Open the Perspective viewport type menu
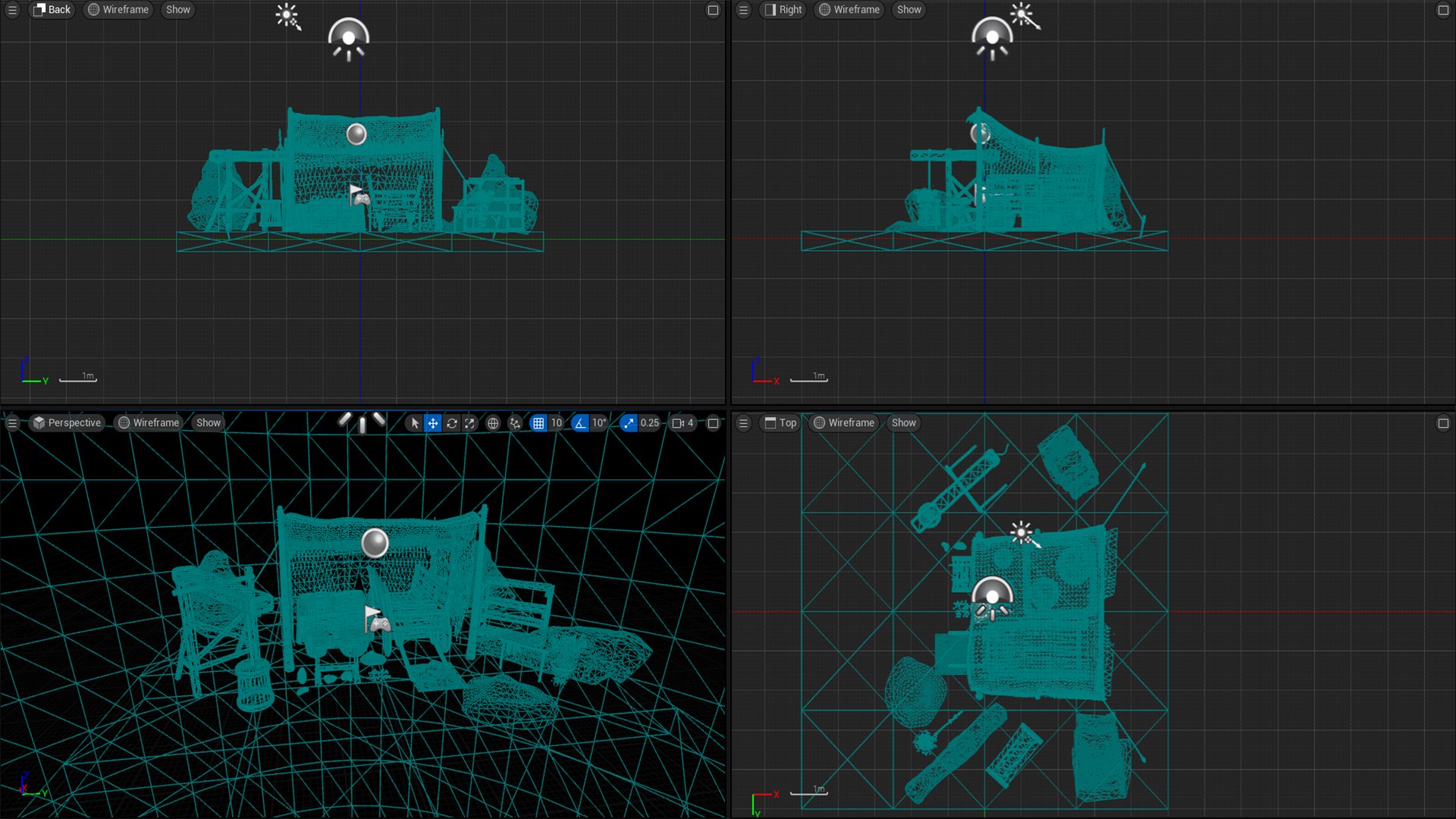The width and height of the screenshot is (1456, 819). 67,423
